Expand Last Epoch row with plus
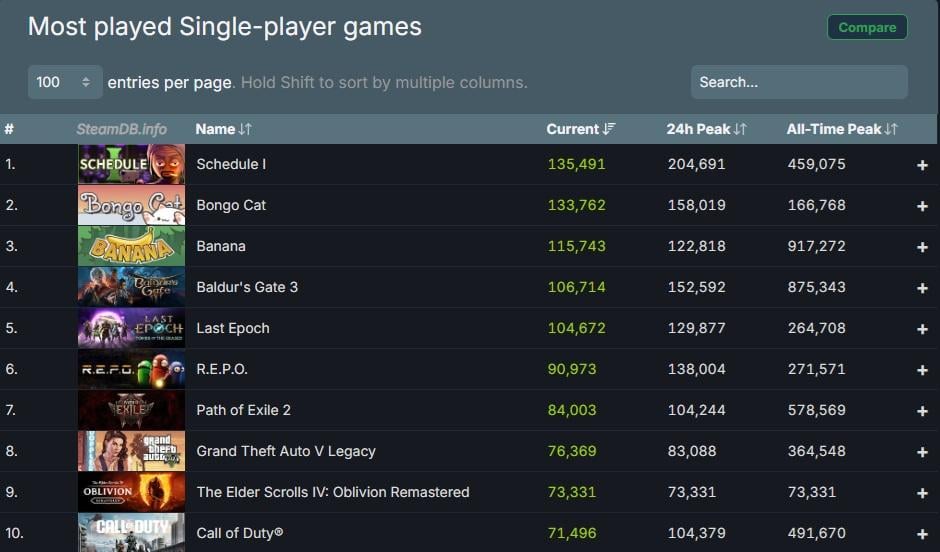The height and width of the screenshot is (552, 940). click(x=922, y=329)
